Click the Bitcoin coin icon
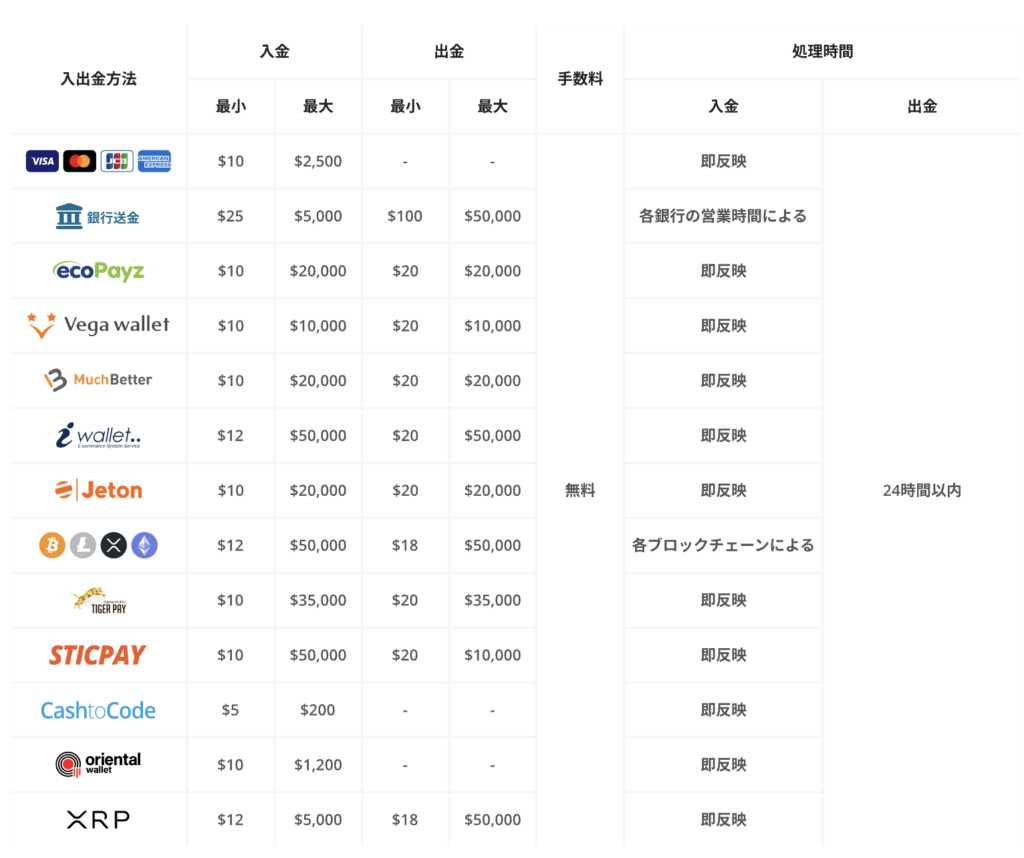Screen dimensions: 1024x858 (52, 545)
